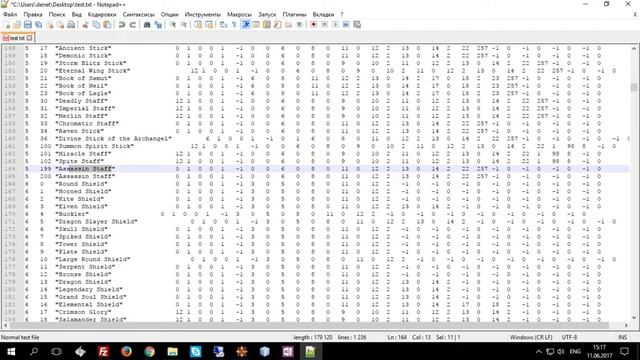Zoom out using the toolbar magnifier
This screenshot has height=360, width=640.
pyautogui.click(x=184, y=25)
